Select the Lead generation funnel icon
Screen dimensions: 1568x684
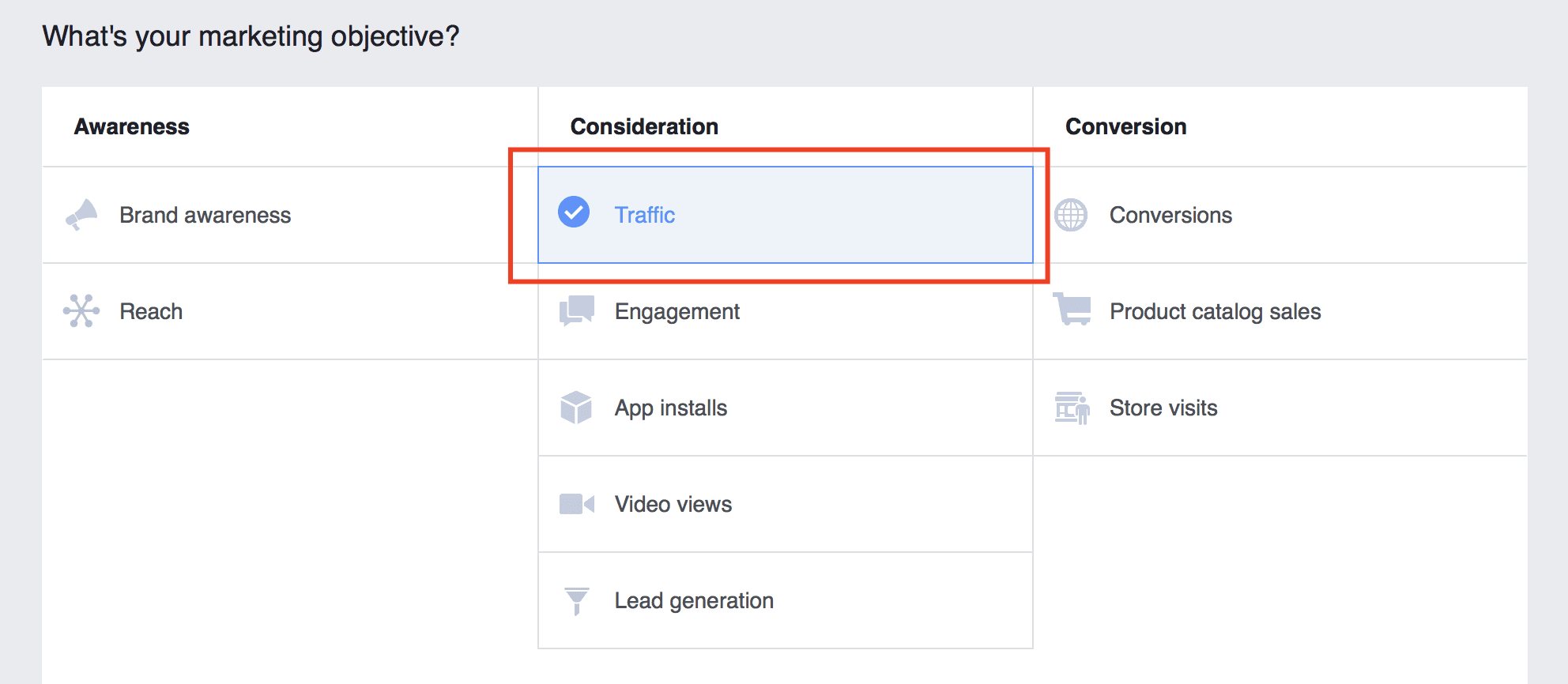click(577, 600)
